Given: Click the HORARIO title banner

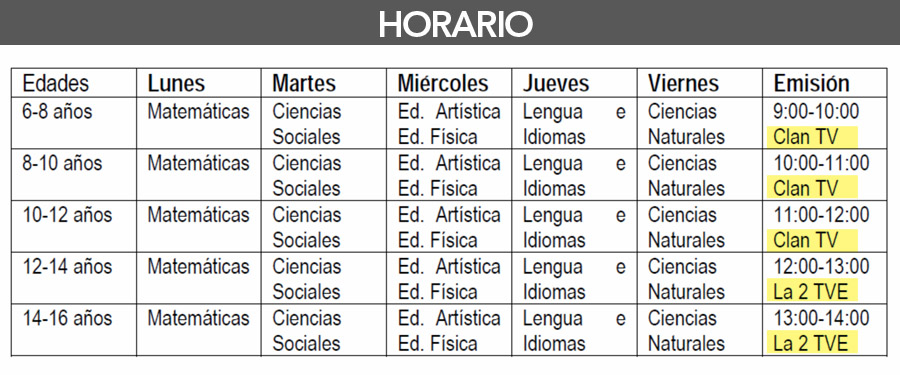Looking at the screenshot, I should [450, 22].
